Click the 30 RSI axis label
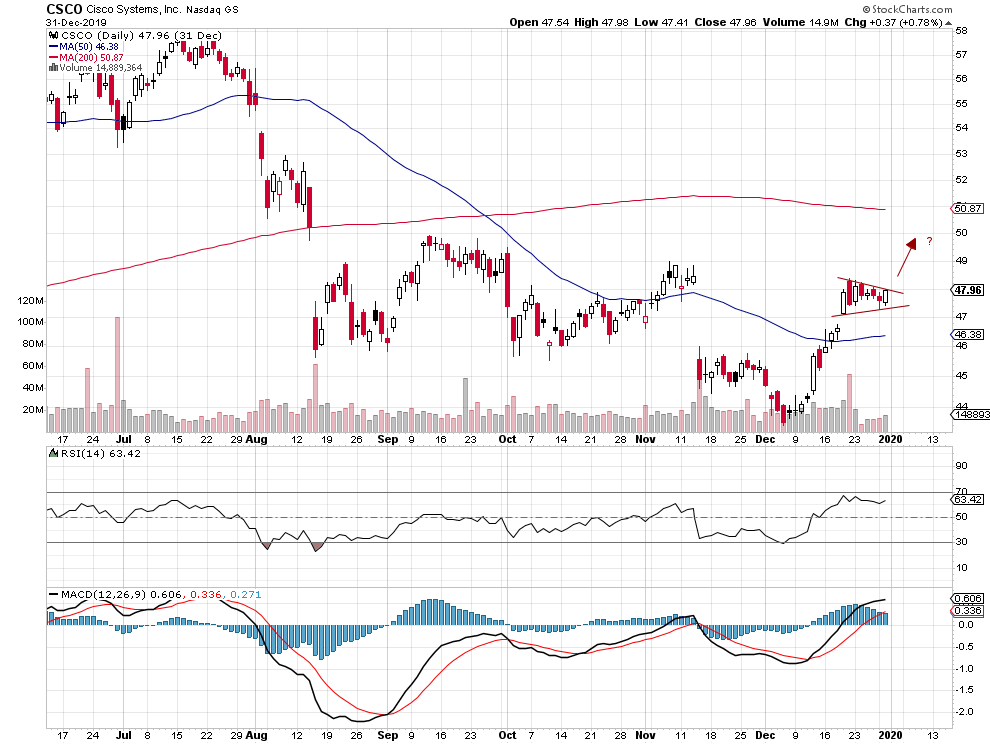This screenshot has height=744, width=990. (962, 541)
